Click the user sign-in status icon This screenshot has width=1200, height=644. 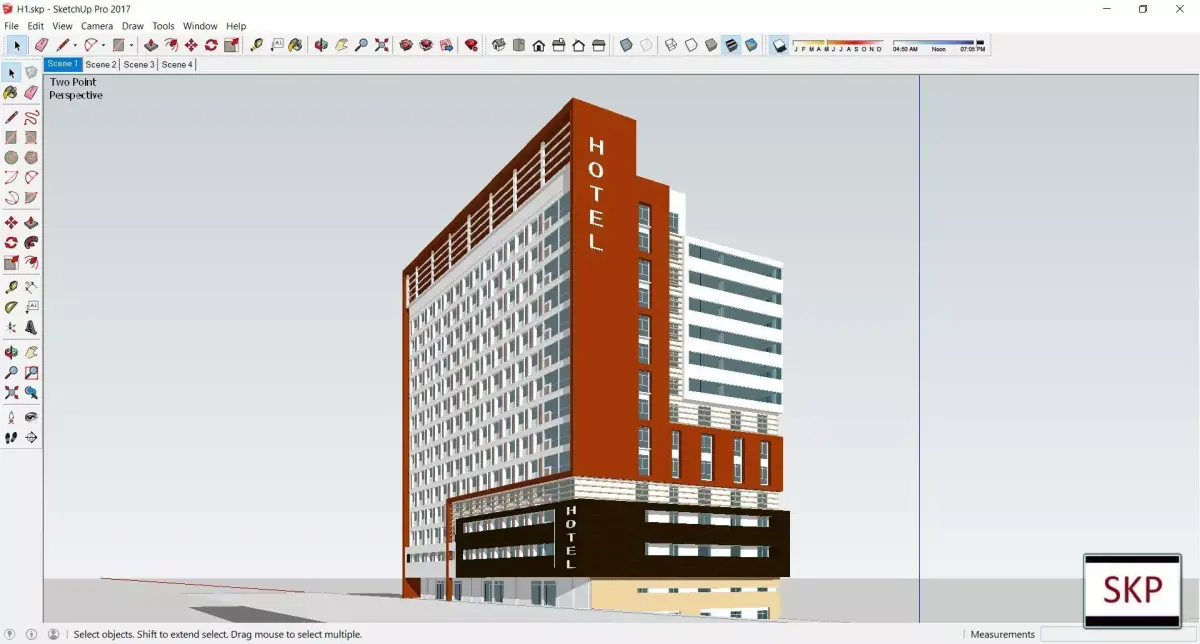(x=53, y=634)
